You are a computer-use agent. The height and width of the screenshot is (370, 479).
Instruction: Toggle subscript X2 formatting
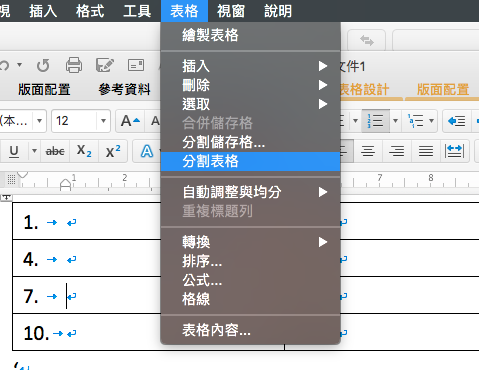point(84,151)
